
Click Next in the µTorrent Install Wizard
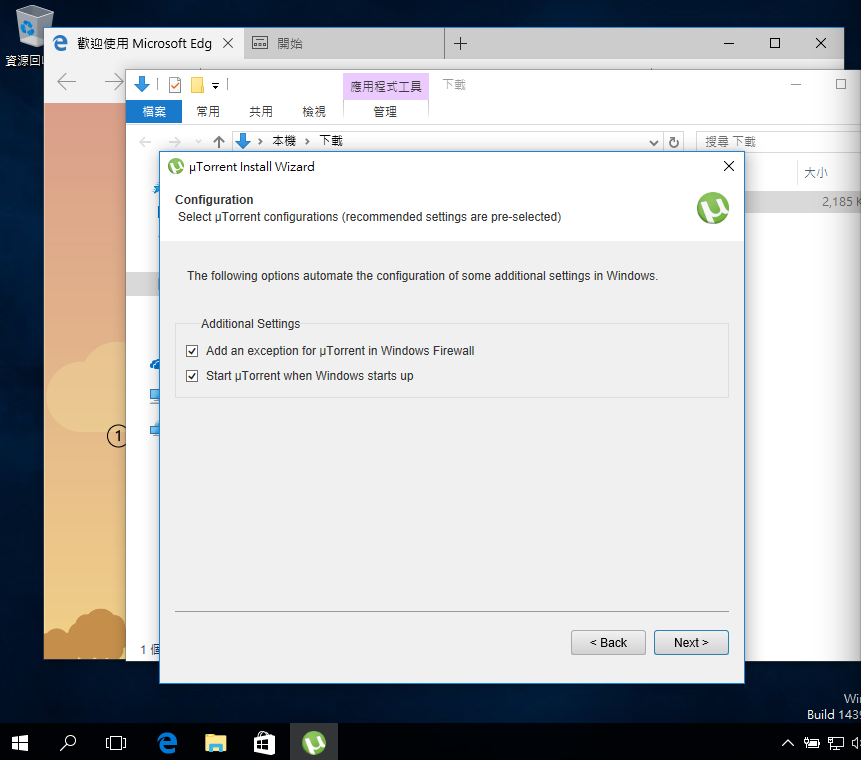691,642
